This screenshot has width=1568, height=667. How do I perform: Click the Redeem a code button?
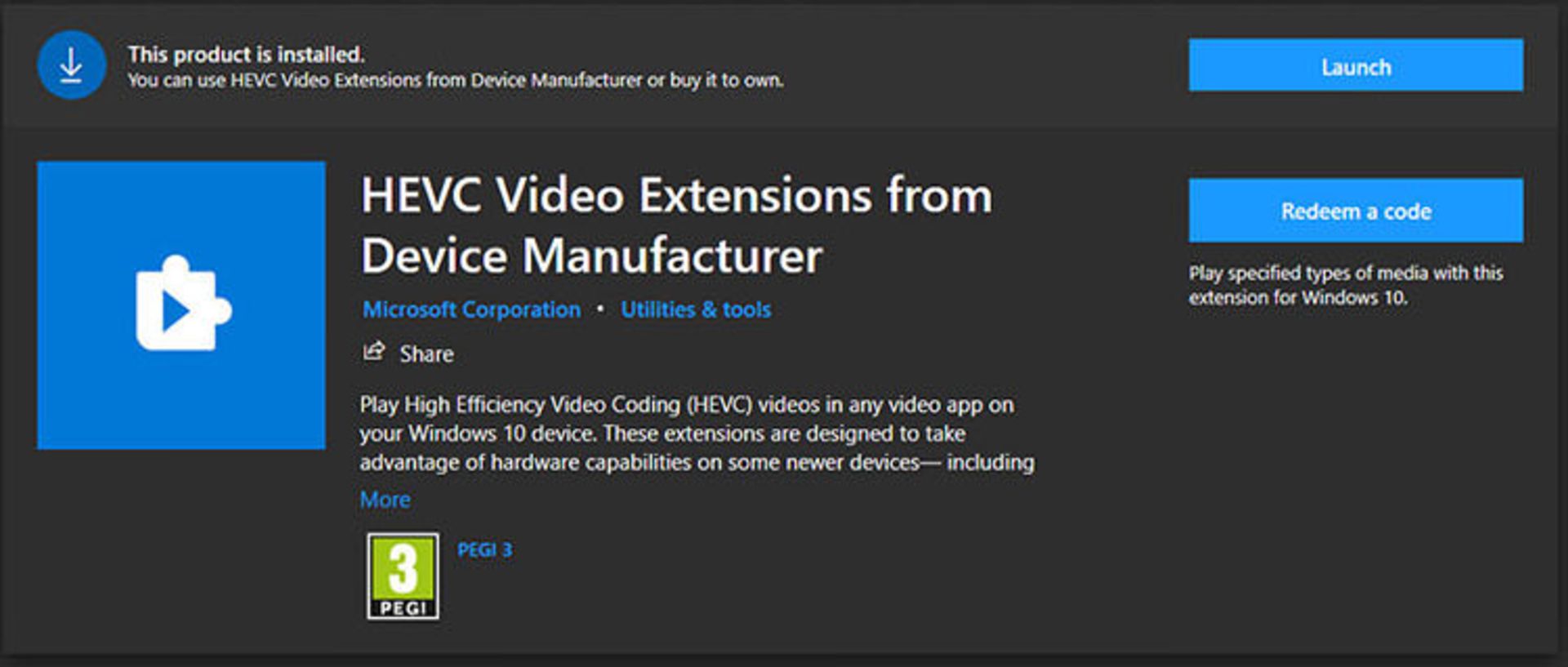pos(1355,211)
